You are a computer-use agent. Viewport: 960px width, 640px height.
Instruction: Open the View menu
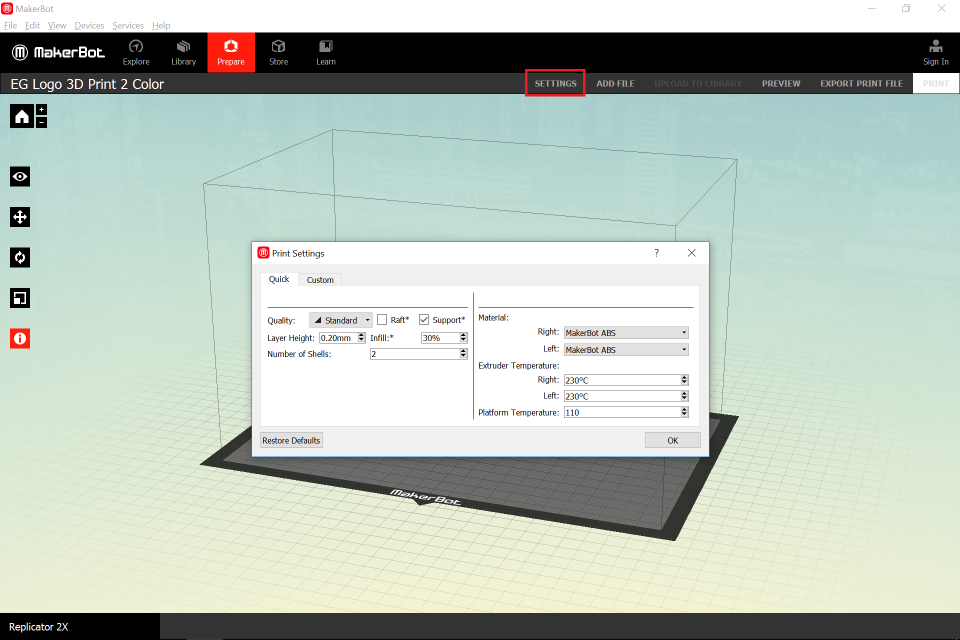(x=57, y=26)
